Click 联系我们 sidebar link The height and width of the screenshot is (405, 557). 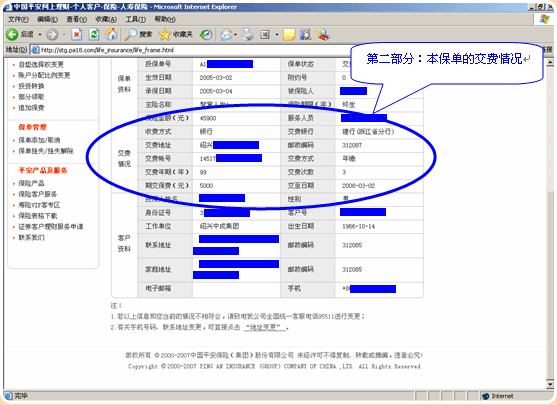click(x=31, y=237)
